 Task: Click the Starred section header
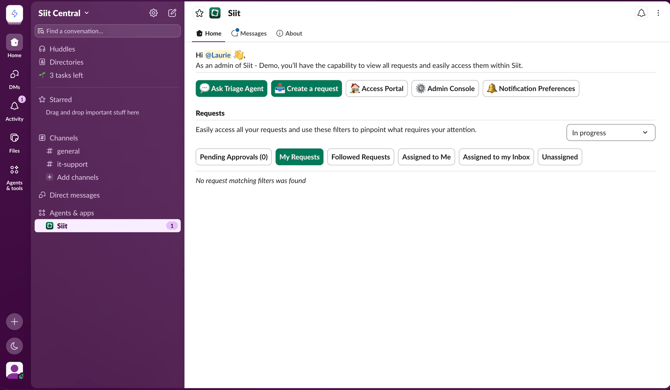pos(60,100)
